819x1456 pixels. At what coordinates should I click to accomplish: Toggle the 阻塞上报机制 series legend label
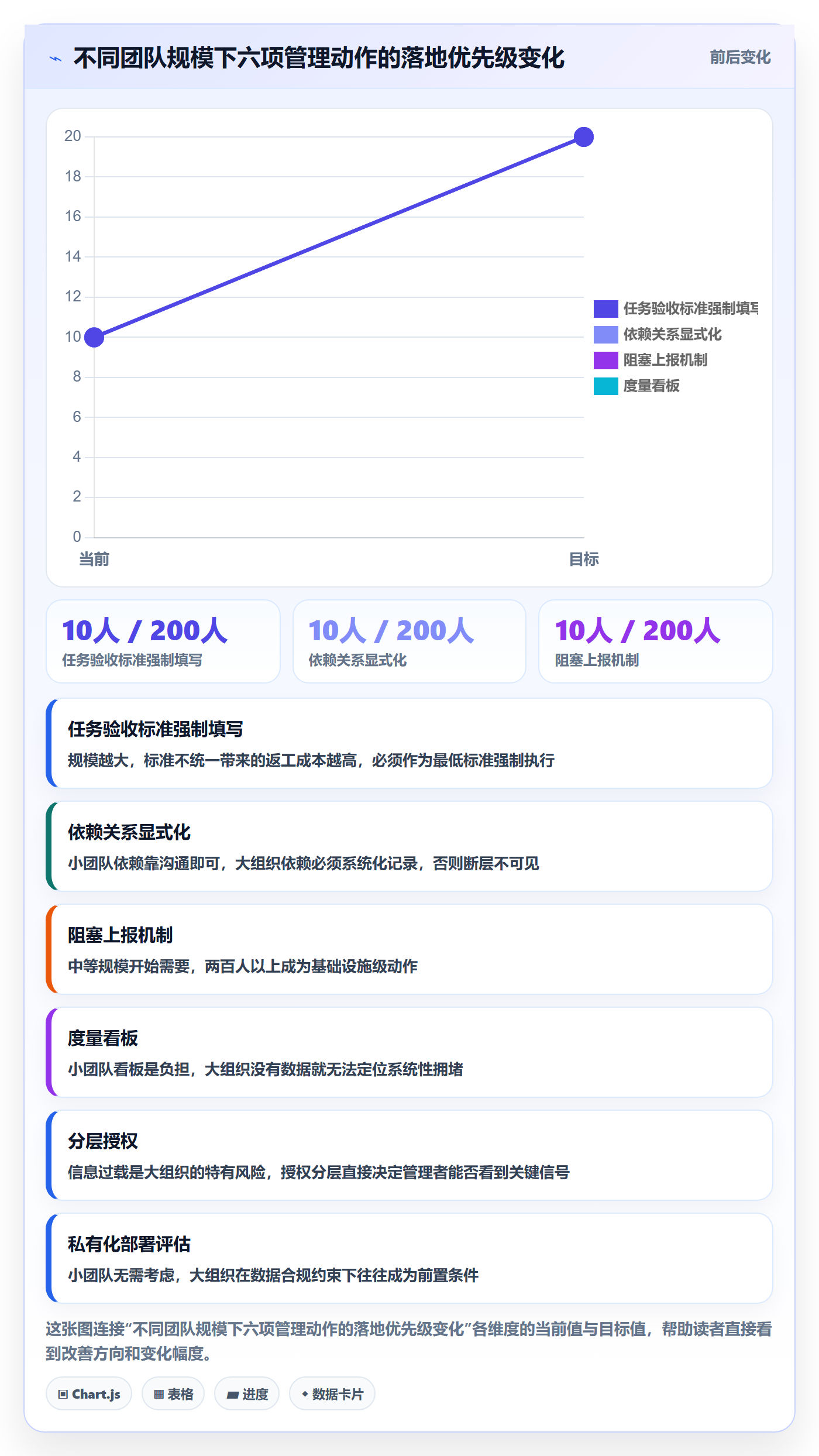coord(665,360)
